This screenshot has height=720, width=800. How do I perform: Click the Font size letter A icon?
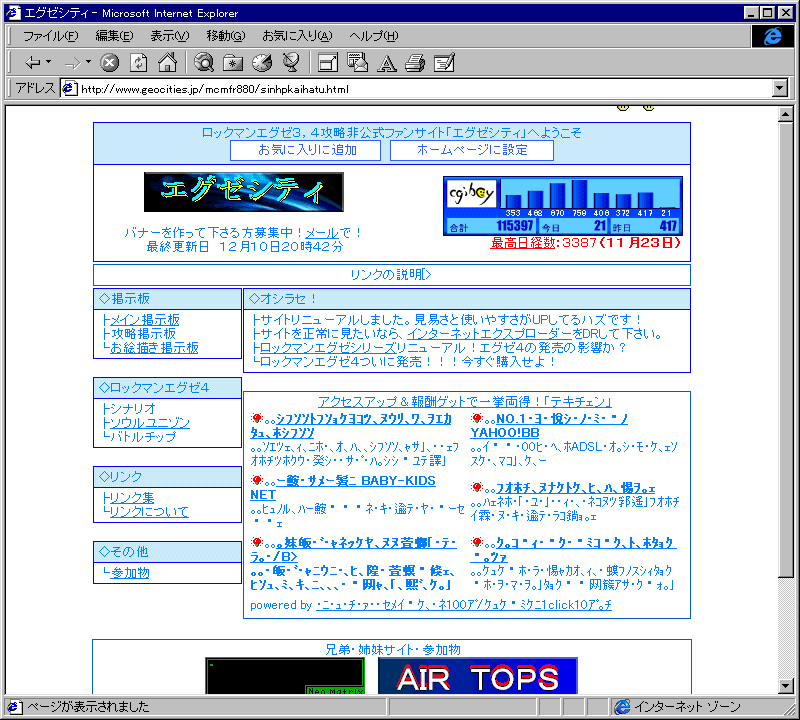pos(386,63)
